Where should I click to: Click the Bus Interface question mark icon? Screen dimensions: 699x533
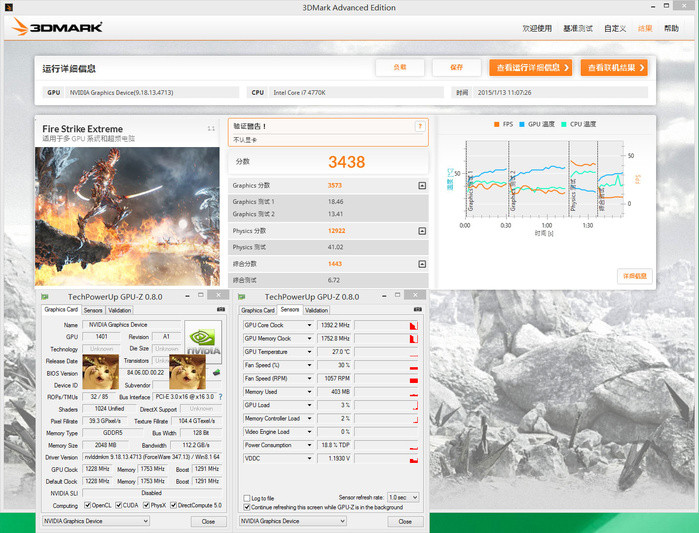(221, 396)
